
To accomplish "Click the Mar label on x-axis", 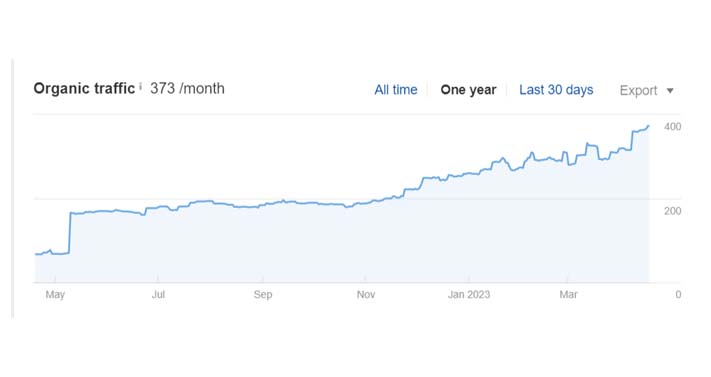I will 568,294.
